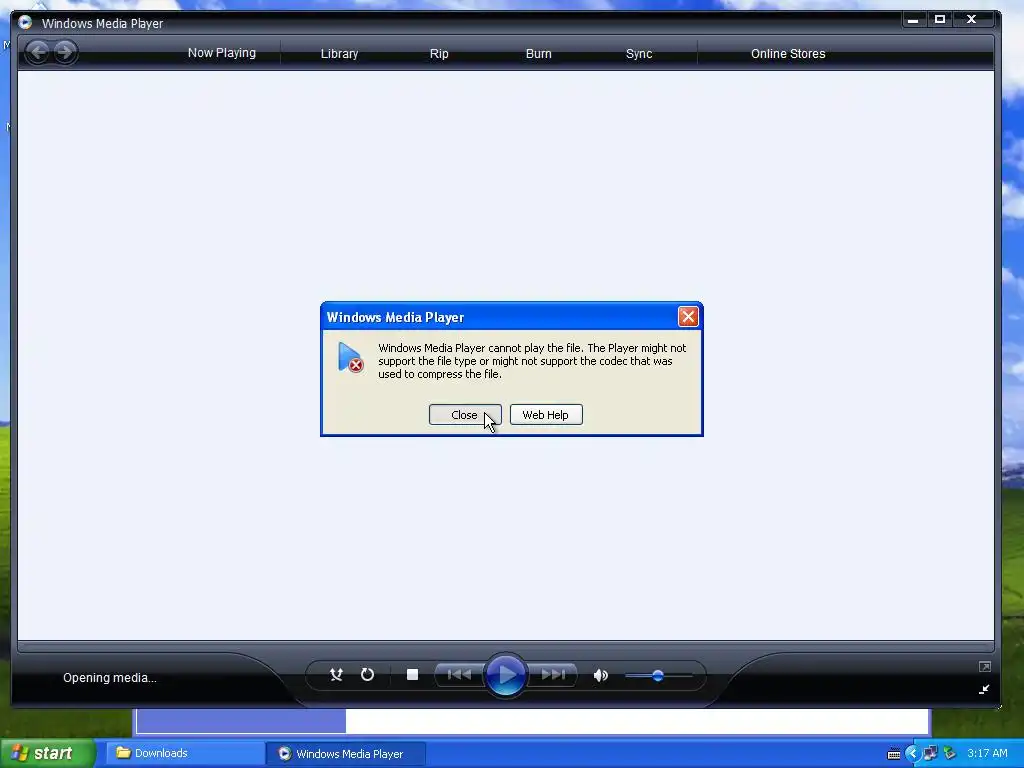Switch to Downloads taskbar window
Viewport: 1024px width, 768px height.
[184, 753]
